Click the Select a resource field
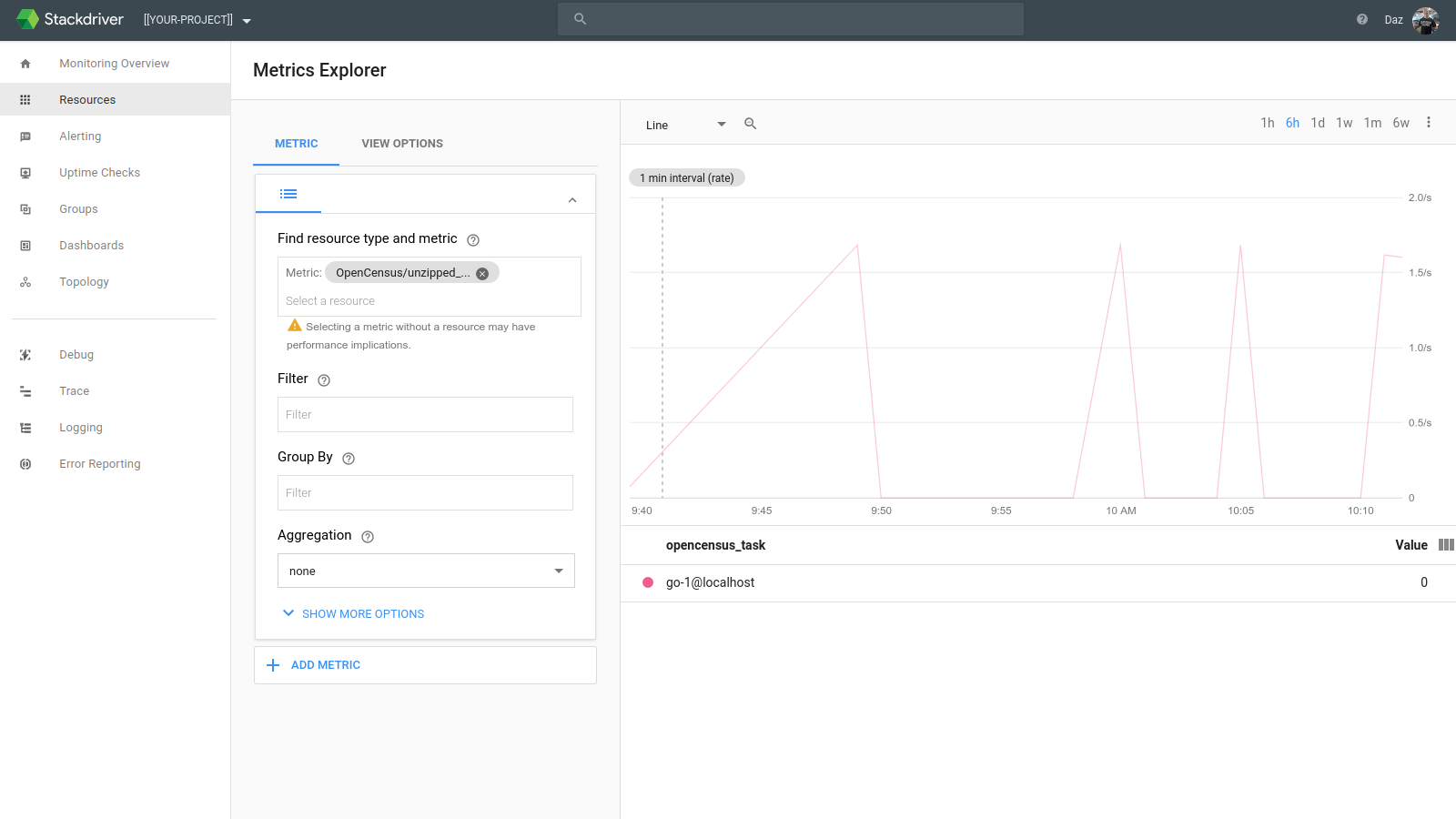The image size is (1456, 819). (429, 301)
